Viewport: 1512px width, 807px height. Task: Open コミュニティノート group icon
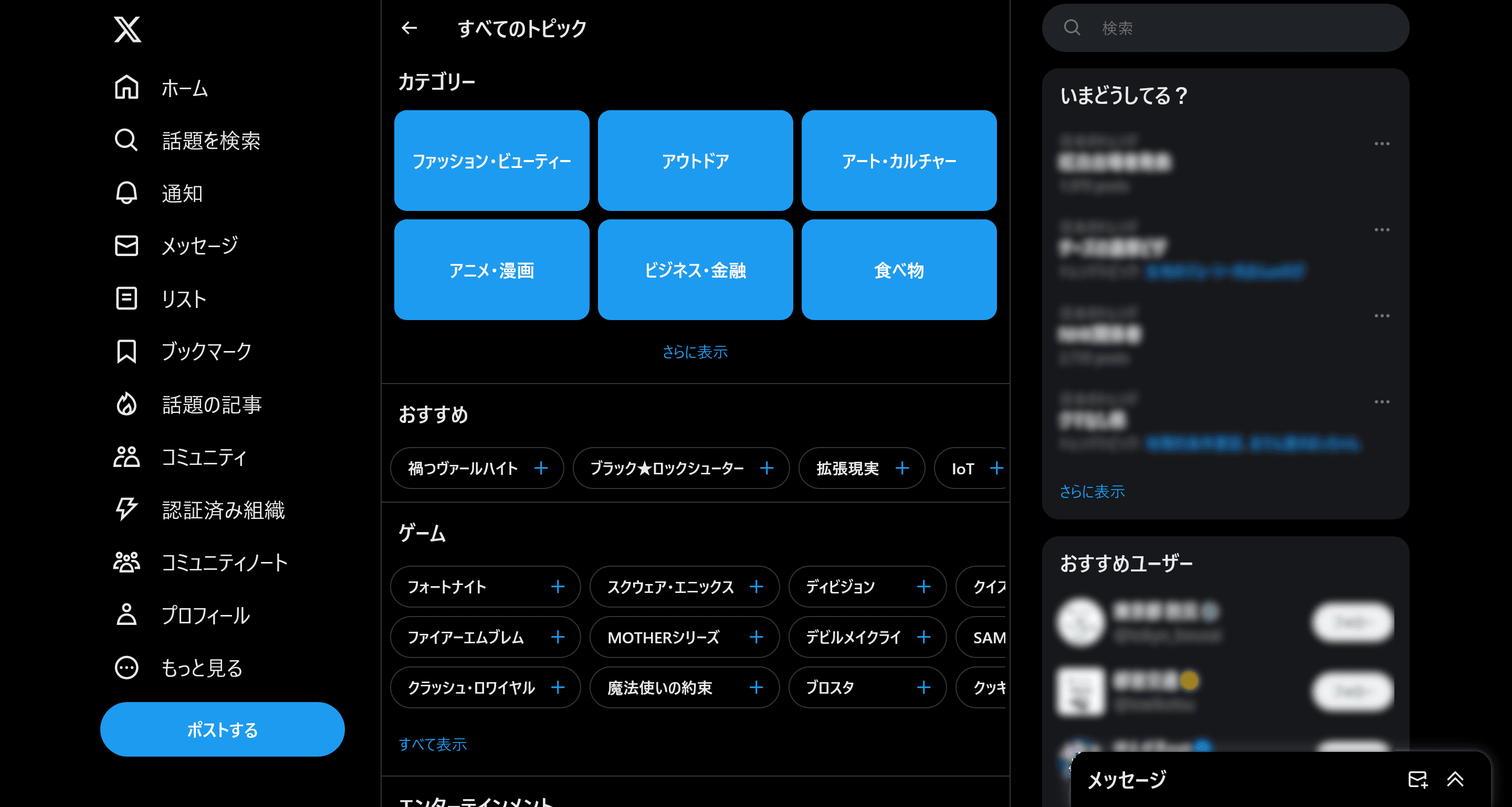pyautogui.click(x=126, y=562)
